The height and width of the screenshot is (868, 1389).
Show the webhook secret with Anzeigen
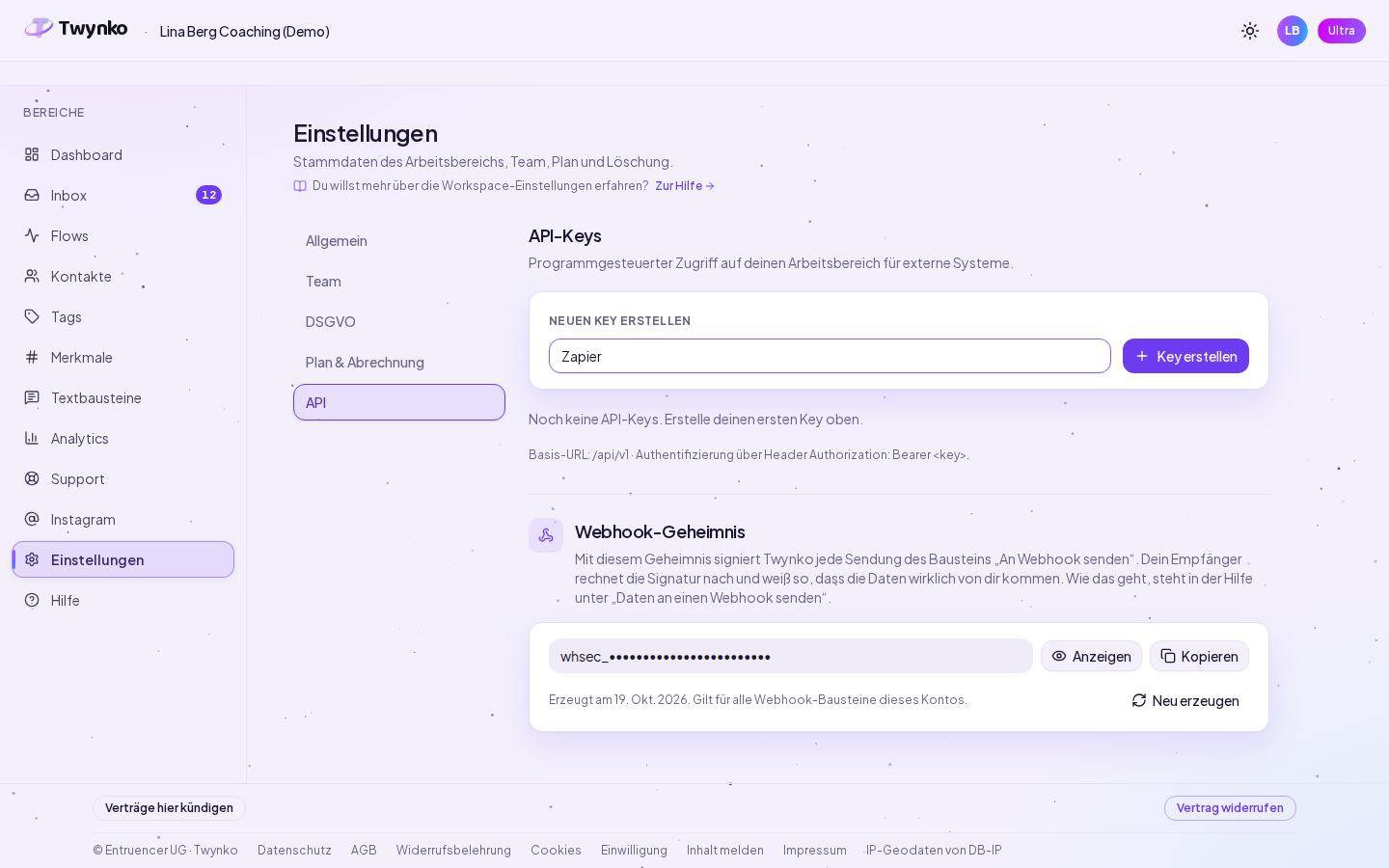click(1091, 656)
